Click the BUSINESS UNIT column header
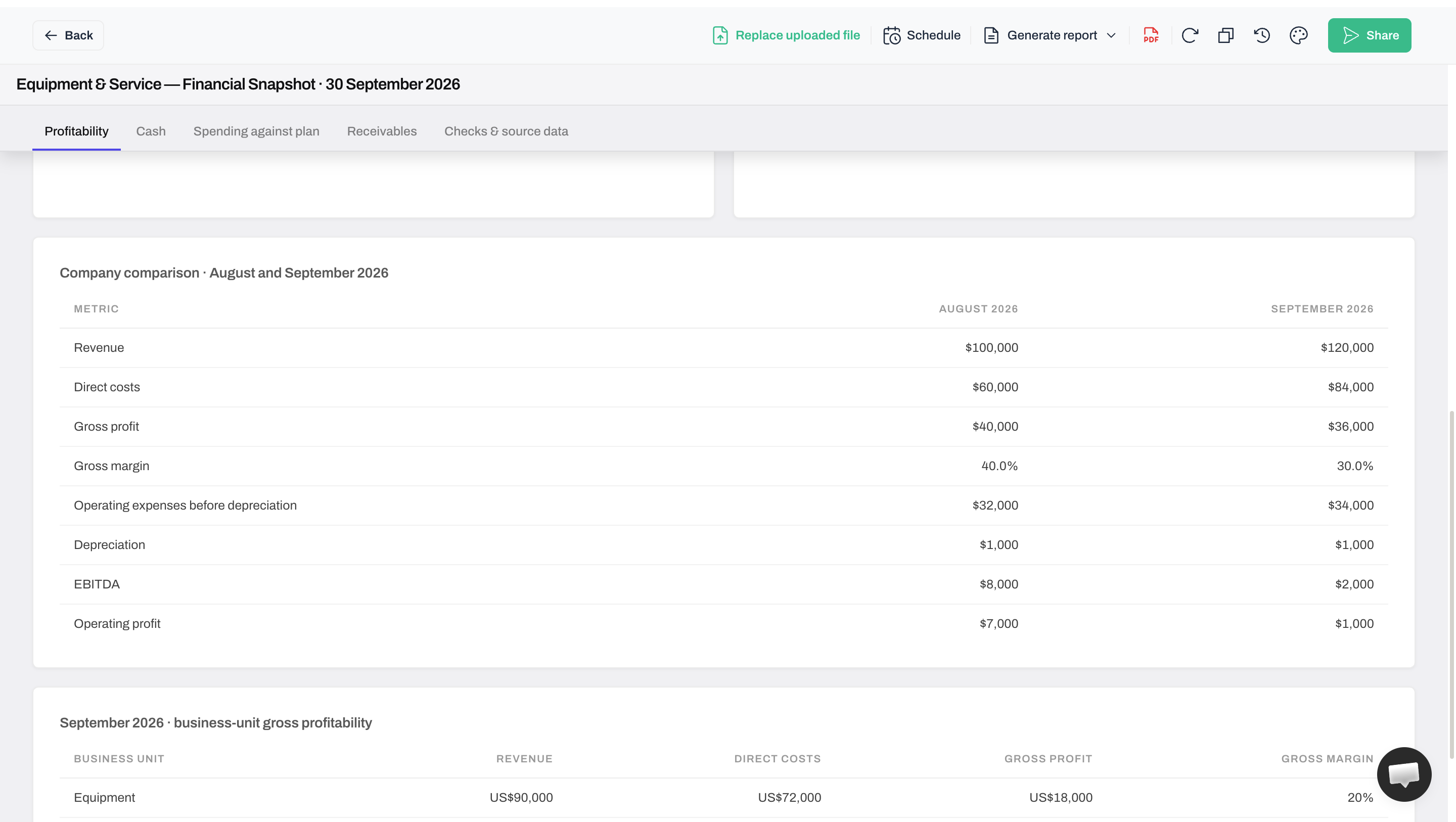Screen dimensions: 1456x822 pyautogui.click(x=119, y=759)
